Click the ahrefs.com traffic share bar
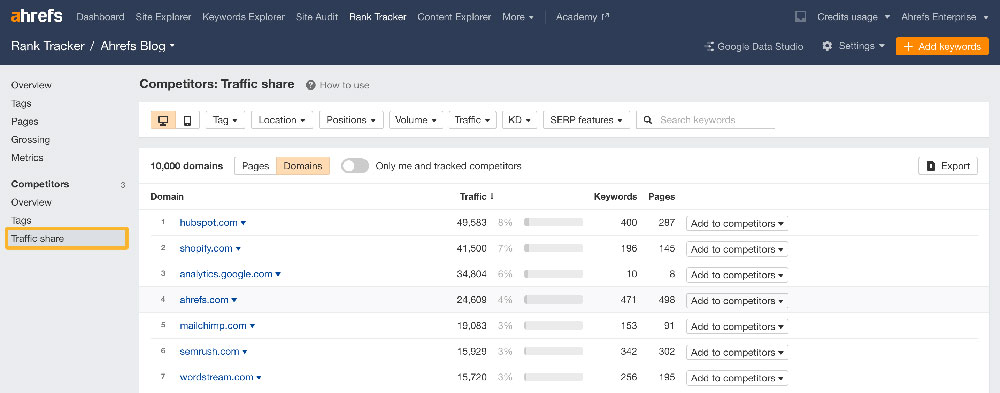This screenshot has height=393, width=1000. click(x=553, y=300)
